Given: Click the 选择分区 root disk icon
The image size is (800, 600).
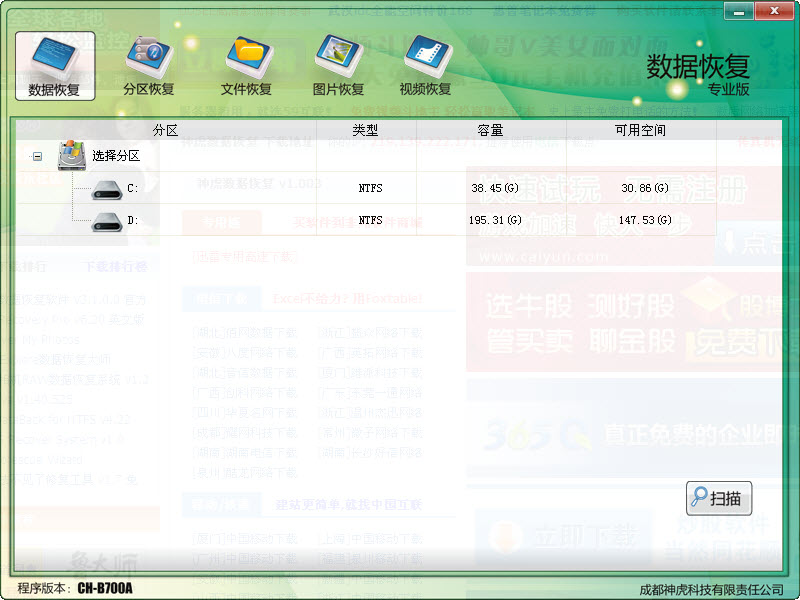Looking at the screenshot, I should [x=73, y=156].
